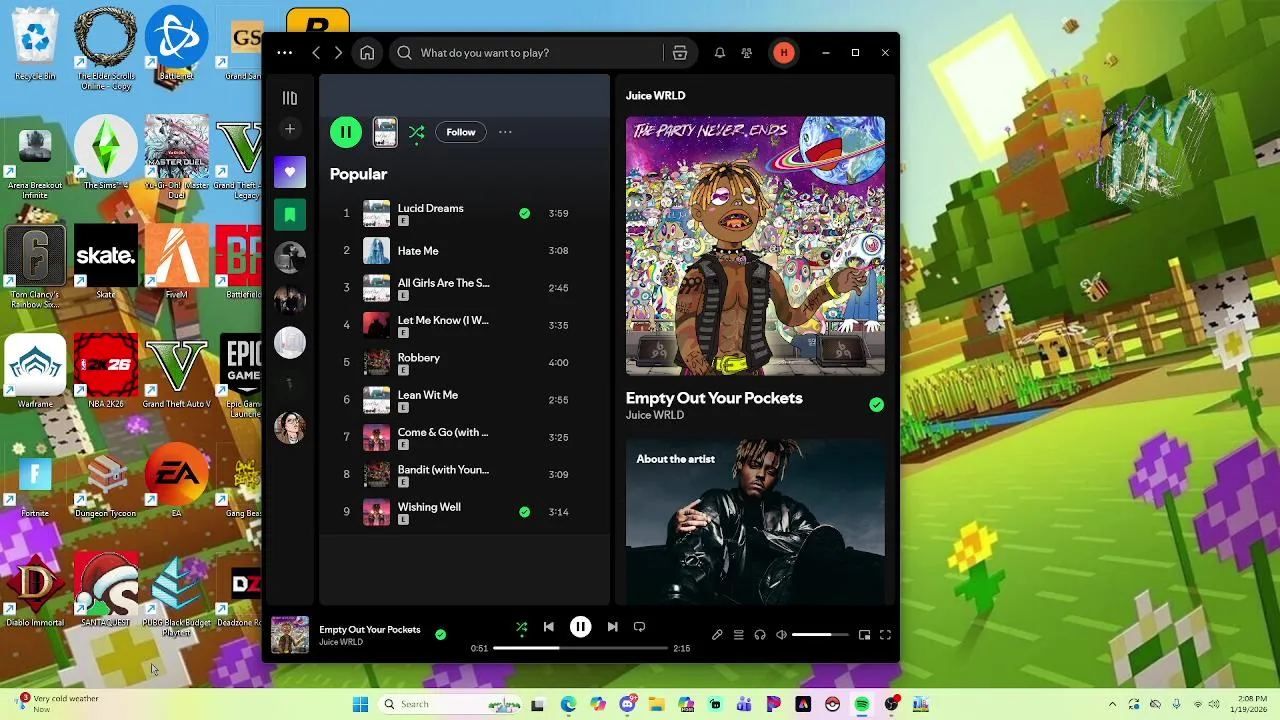
Task: Click Juice WRLD link under song title
Action: [655, 415]
